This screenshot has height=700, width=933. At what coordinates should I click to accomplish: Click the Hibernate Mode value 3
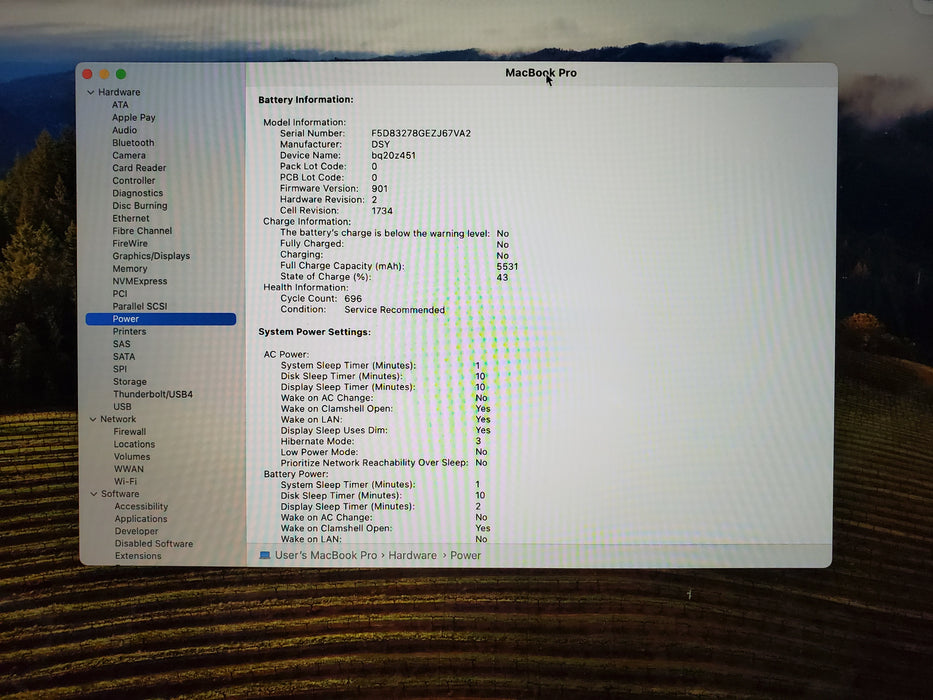[x=478, y=441]
